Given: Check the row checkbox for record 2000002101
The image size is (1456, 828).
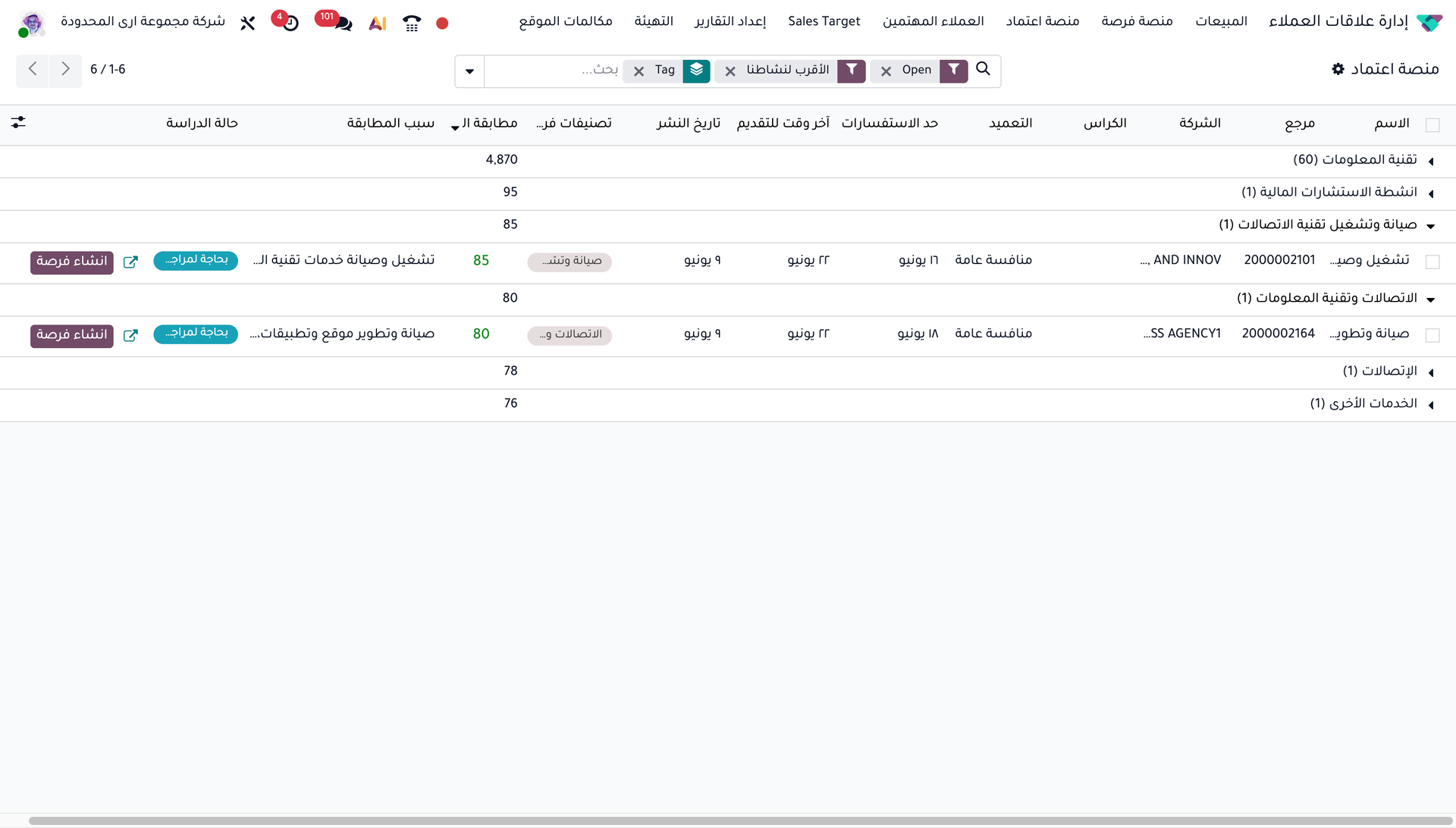Looking at the screenshot, I should pos(1432,262).
